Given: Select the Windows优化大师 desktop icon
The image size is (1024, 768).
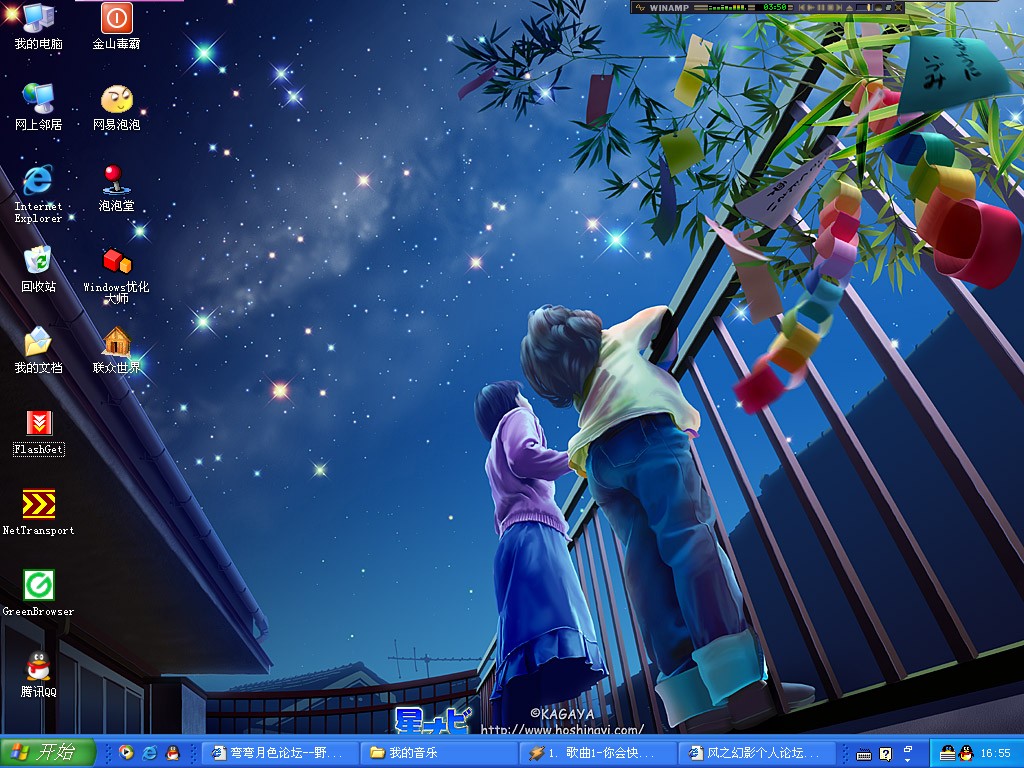Looking at the screenshot, I should pyautogui.click(x=116, y=276).
